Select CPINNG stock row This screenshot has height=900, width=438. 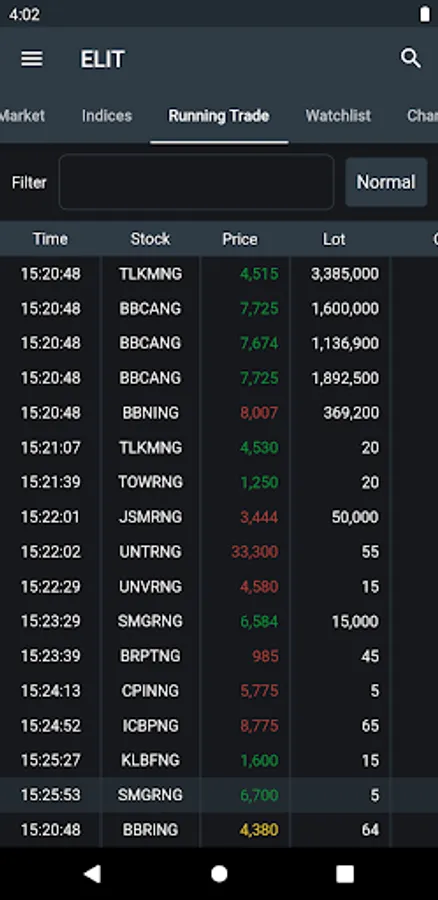(219, 690)
